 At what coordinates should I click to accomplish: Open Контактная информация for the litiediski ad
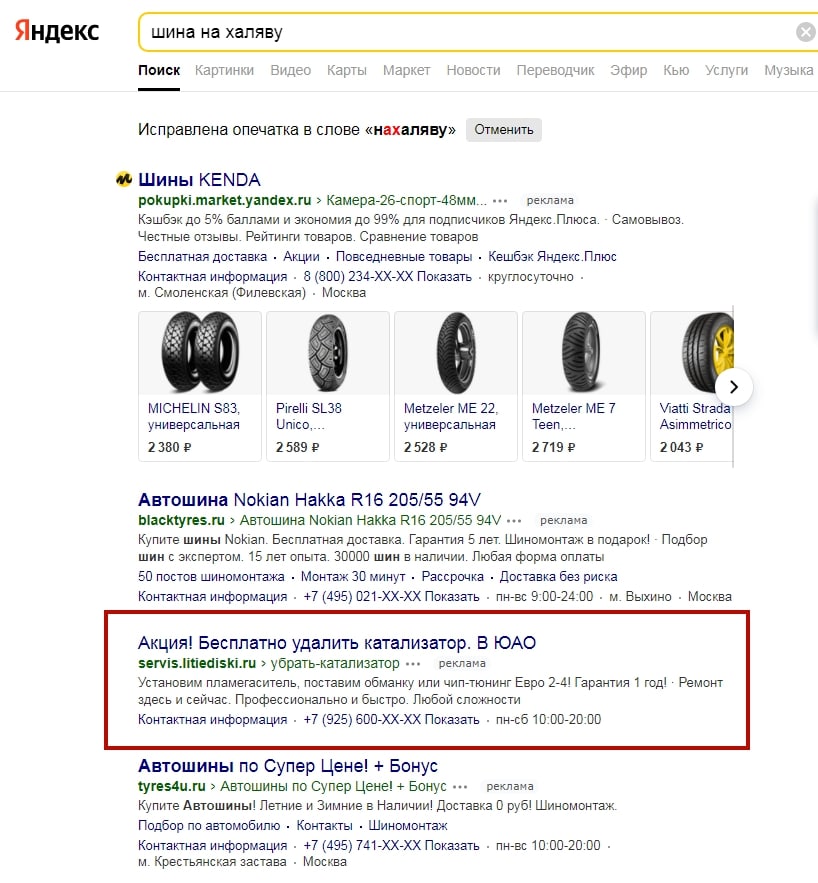click(x=213, y=720)
